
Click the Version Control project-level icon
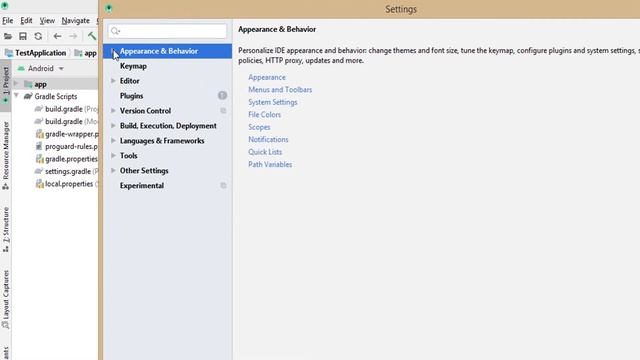(x=223, y=111)
